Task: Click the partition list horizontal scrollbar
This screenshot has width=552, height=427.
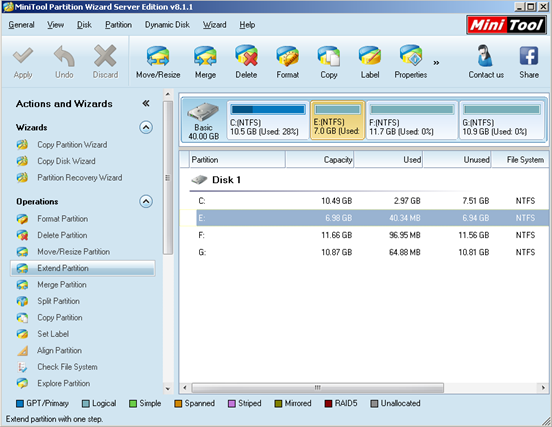Action: tap(318, 388)
